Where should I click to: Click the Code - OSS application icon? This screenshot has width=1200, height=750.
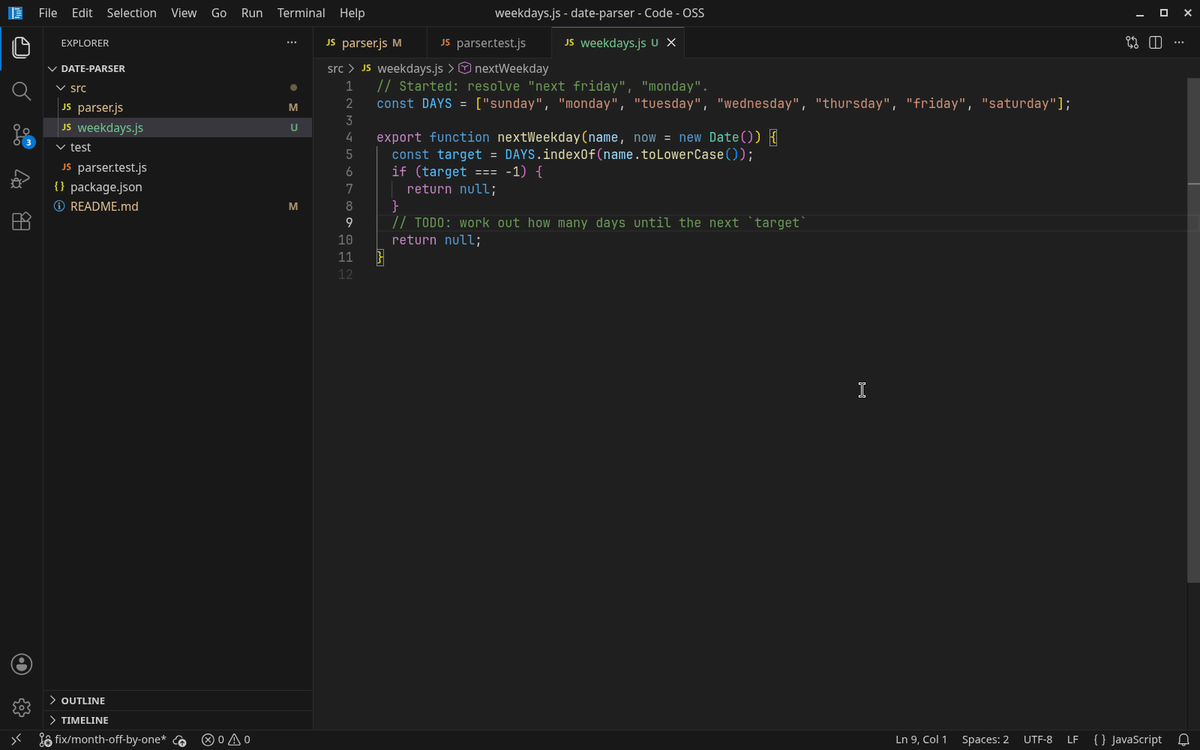tap(15, 13)
